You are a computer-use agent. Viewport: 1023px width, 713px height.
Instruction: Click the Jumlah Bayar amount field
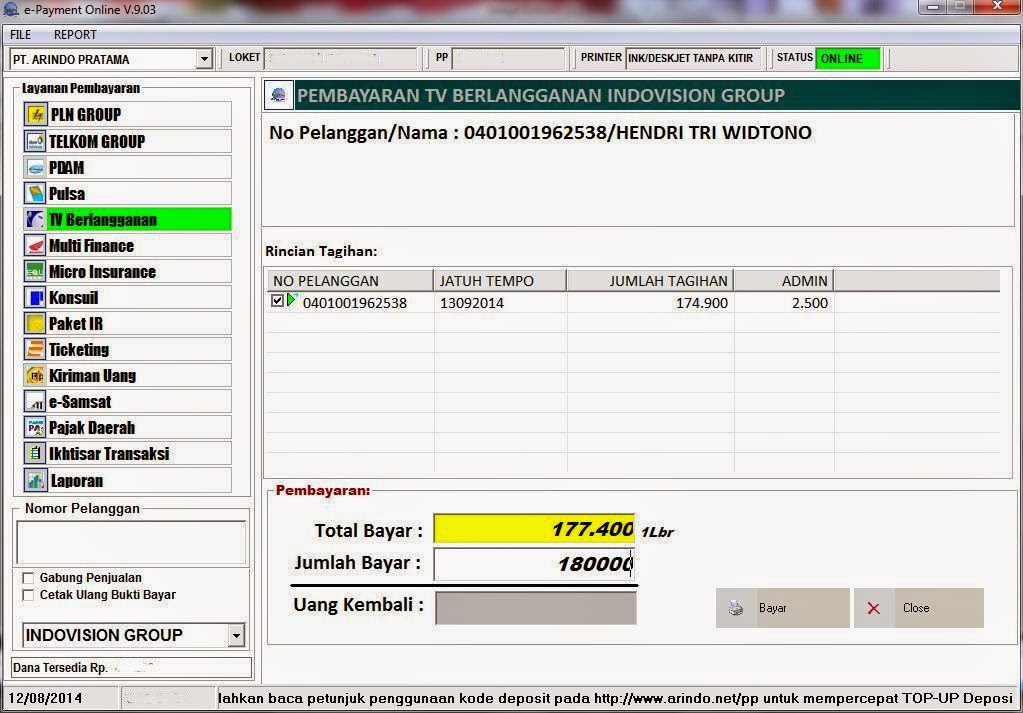coord(534,563)
